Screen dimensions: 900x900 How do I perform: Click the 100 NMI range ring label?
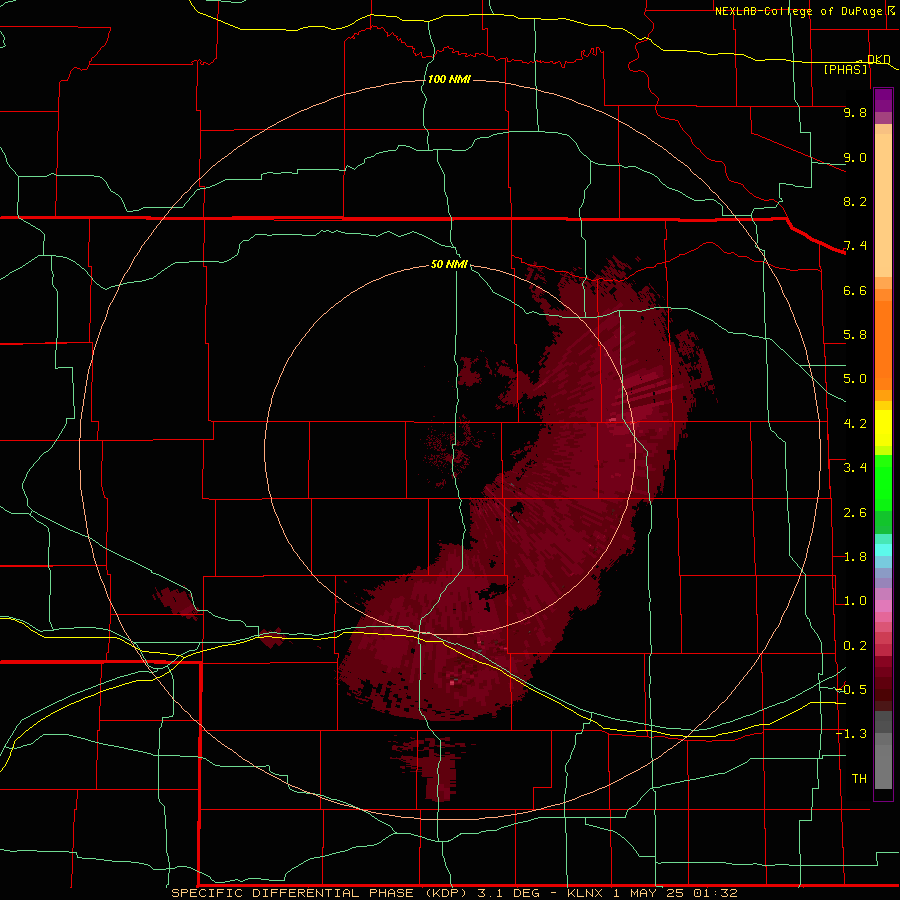pos(449,79)
